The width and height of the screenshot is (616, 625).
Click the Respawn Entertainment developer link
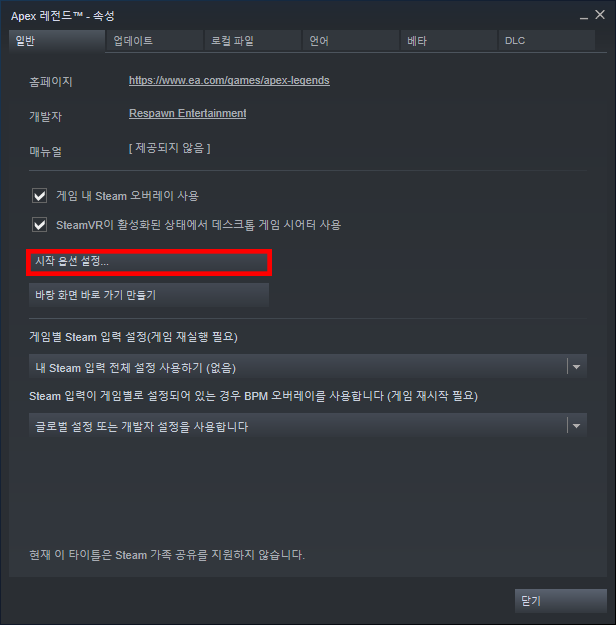click(187, 114)
